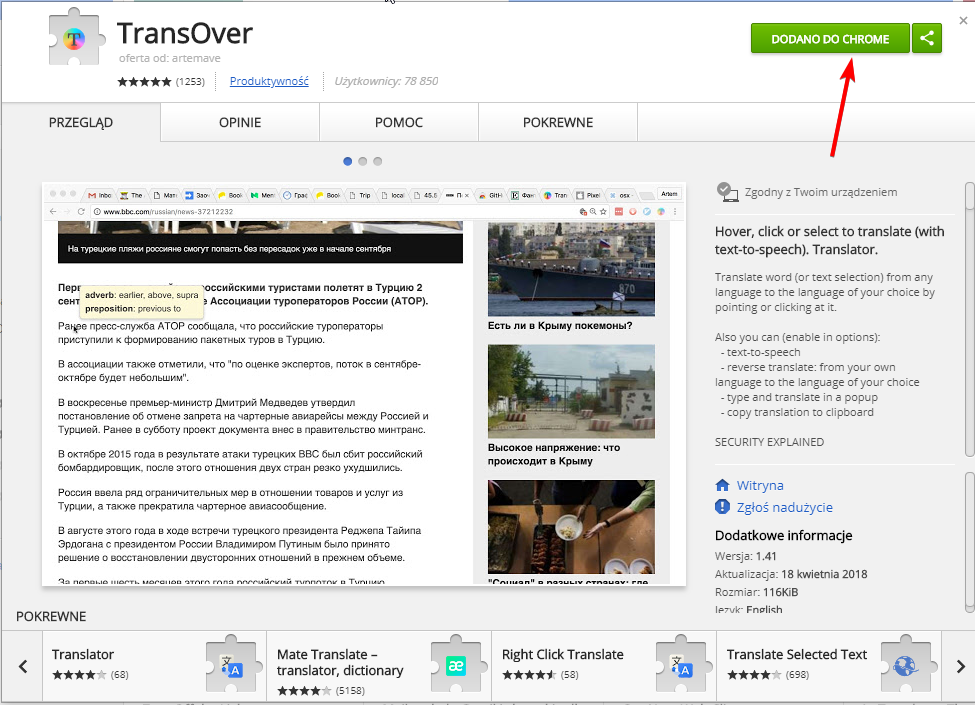This screenshot has width=975, height=705.
Task: Open the Mate Translate extension card
Action: click(x=379, y=666)
